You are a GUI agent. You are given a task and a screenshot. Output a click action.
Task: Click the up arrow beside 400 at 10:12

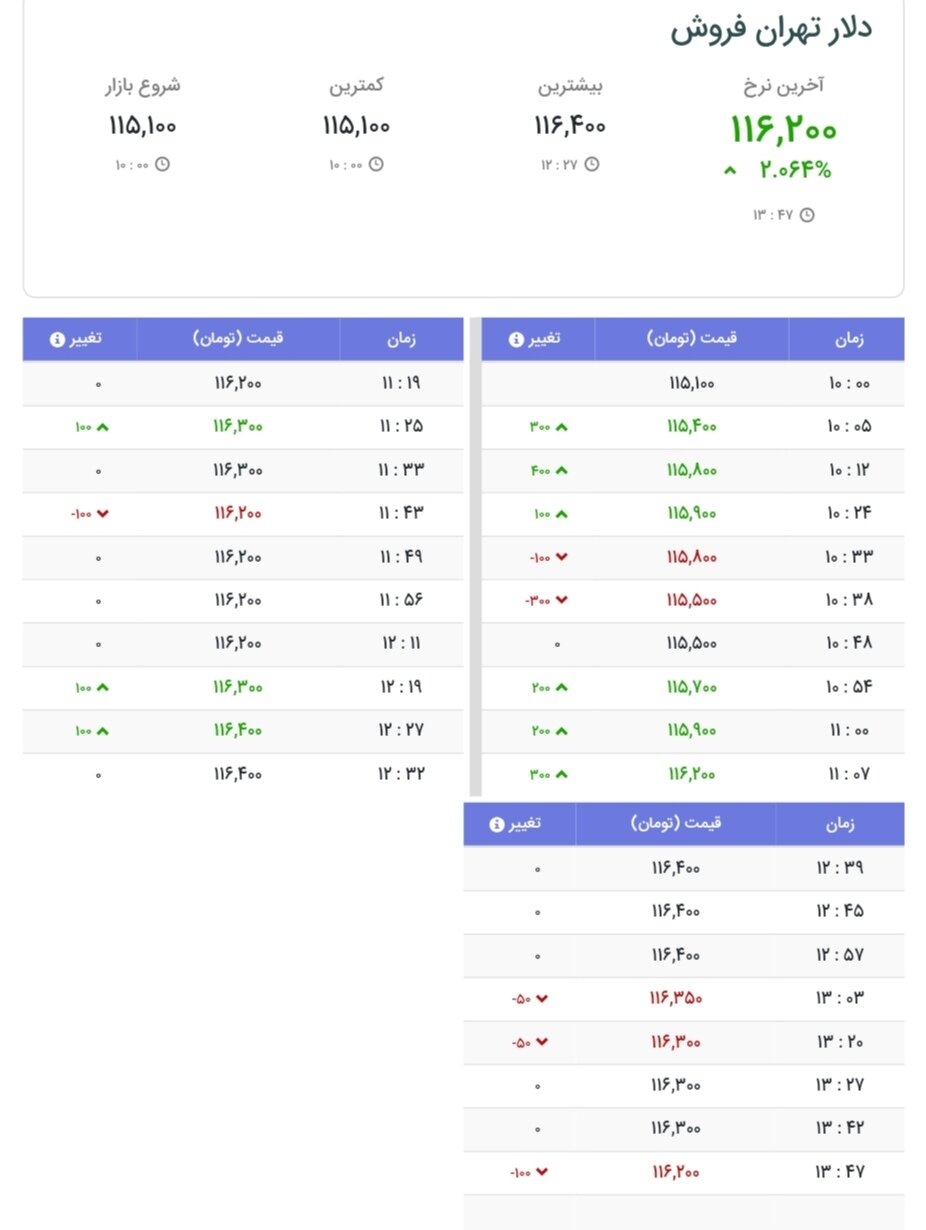coord(563,469)
